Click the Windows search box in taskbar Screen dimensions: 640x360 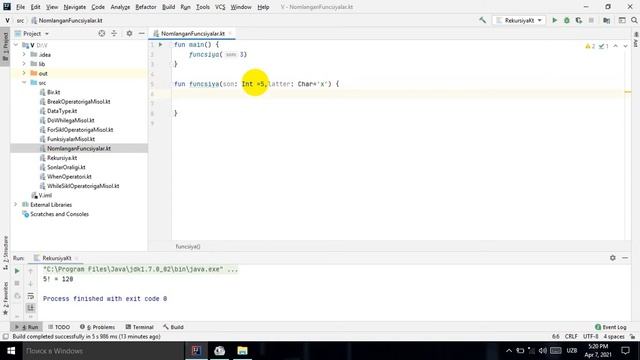tap(102, 351)
